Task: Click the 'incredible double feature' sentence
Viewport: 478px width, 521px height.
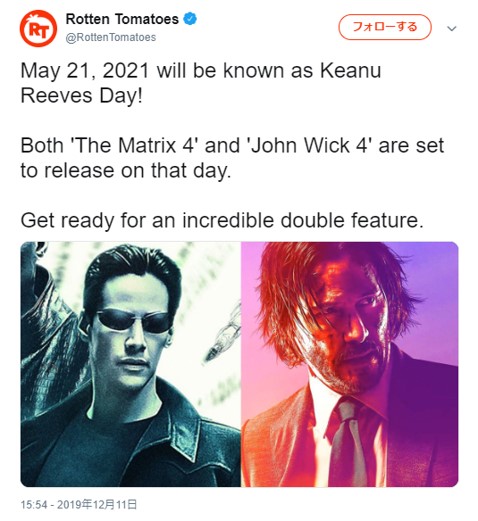Action: pos(222,220)
